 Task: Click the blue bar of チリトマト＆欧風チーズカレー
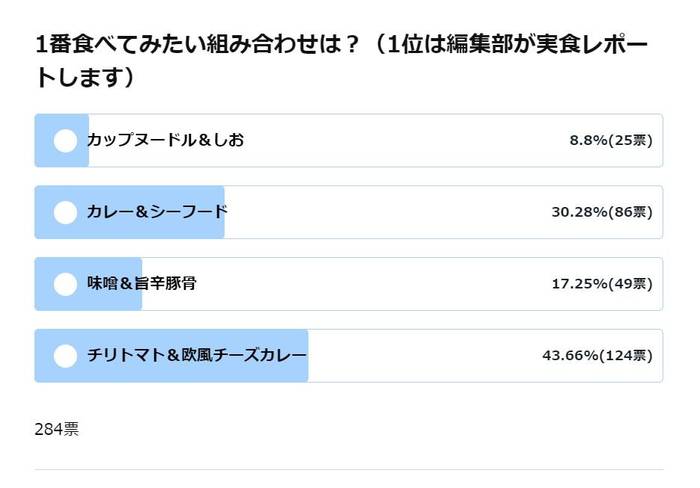[171, 356]
